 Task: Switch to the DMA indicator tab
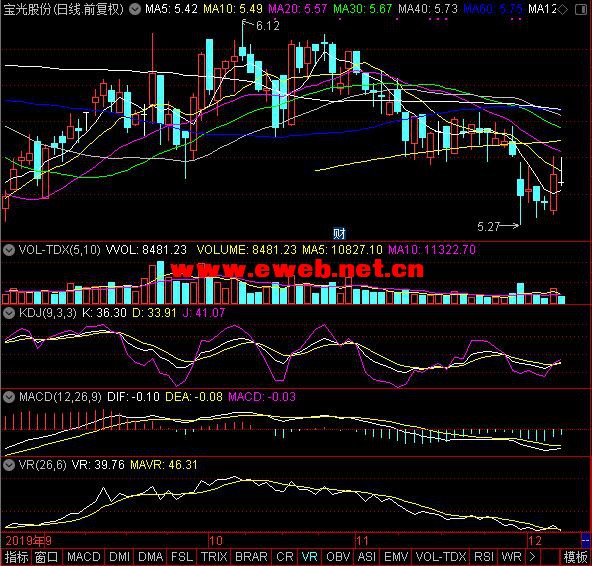151,557
